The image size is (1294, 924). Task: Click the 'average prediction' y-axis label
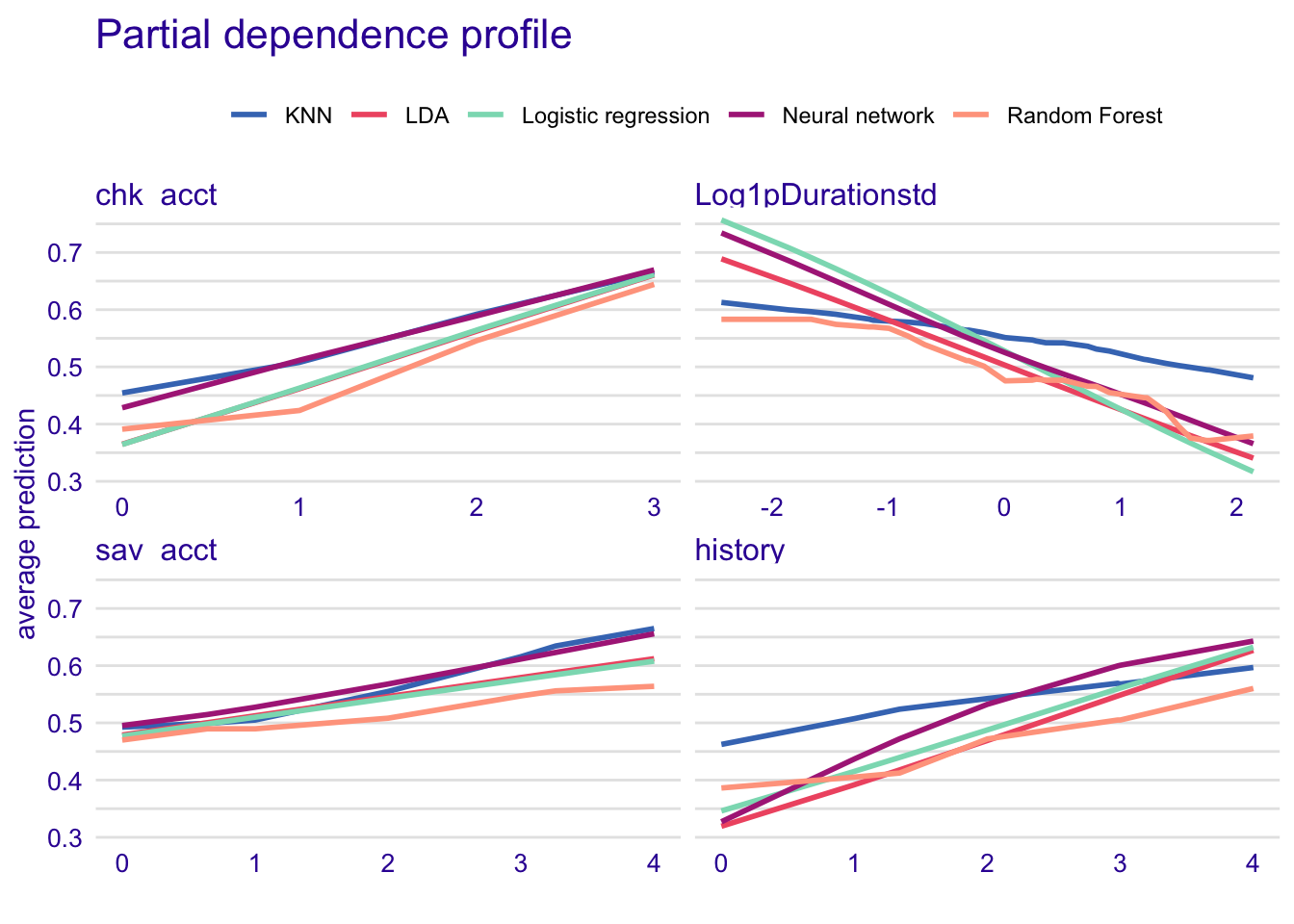26,524
